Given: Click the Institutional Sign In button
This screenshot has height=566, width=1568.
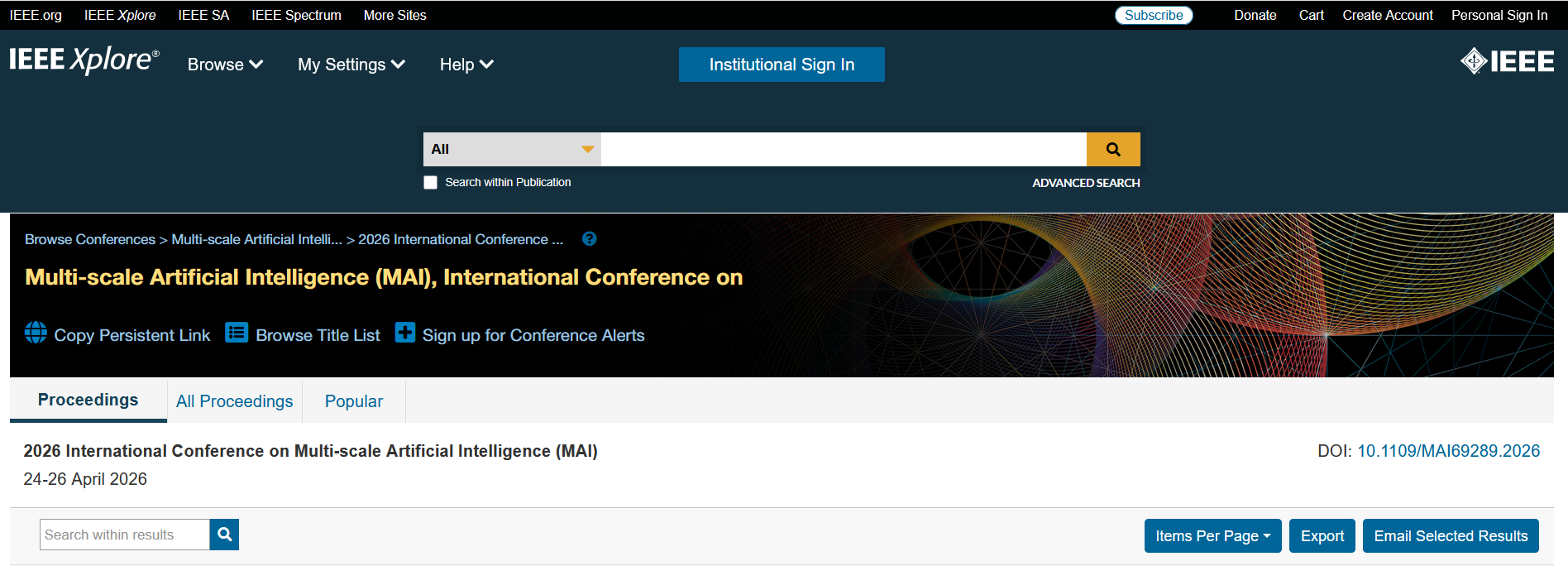Looking at the screenshot, I should point(782,65).
